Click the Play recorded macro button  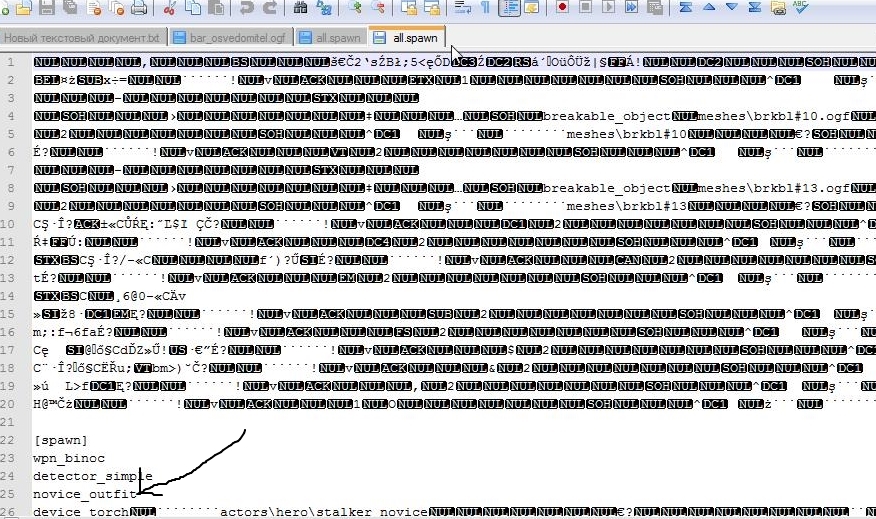coord(611,8)
